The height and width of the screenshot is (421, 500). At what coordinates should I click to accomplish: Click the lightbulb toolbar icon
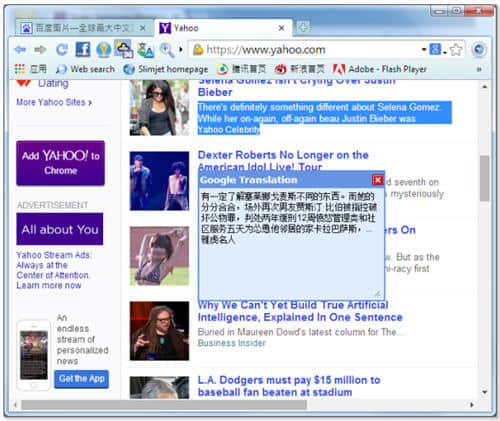pos(104,50)
